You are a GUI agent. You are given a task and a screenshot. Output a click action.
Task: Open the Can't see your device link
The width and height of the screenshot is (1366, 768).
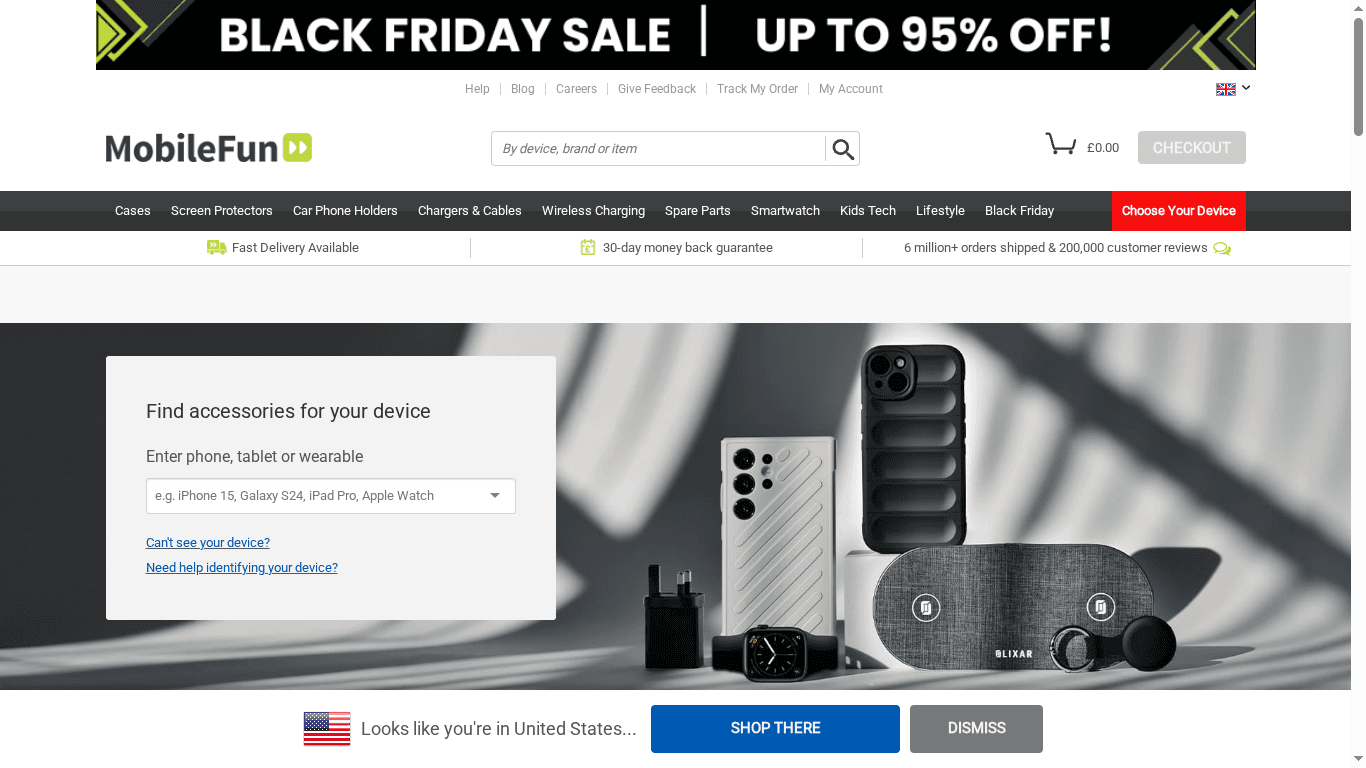(x=208, y=542)
